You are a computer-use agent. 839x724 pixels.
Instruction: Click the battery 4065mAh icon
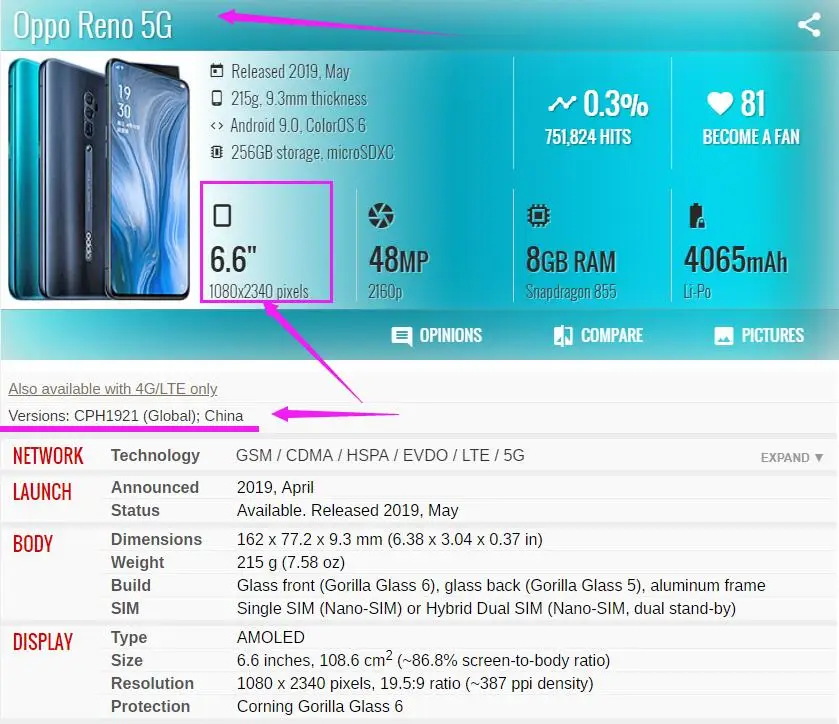click(696, 216)
